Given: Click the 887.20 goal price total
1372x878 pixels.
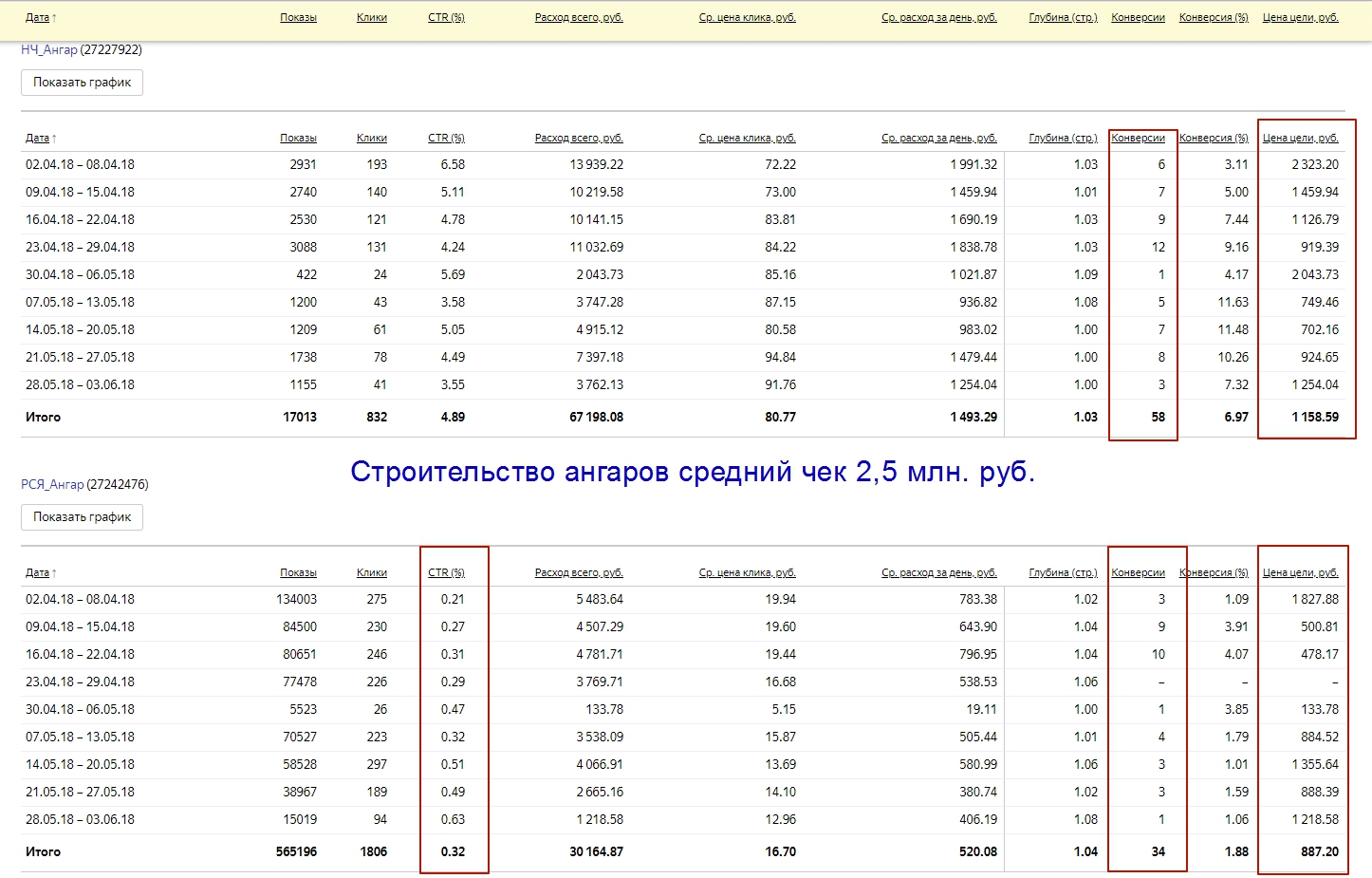Looking at the screenshot, I should coord(1320,851).
